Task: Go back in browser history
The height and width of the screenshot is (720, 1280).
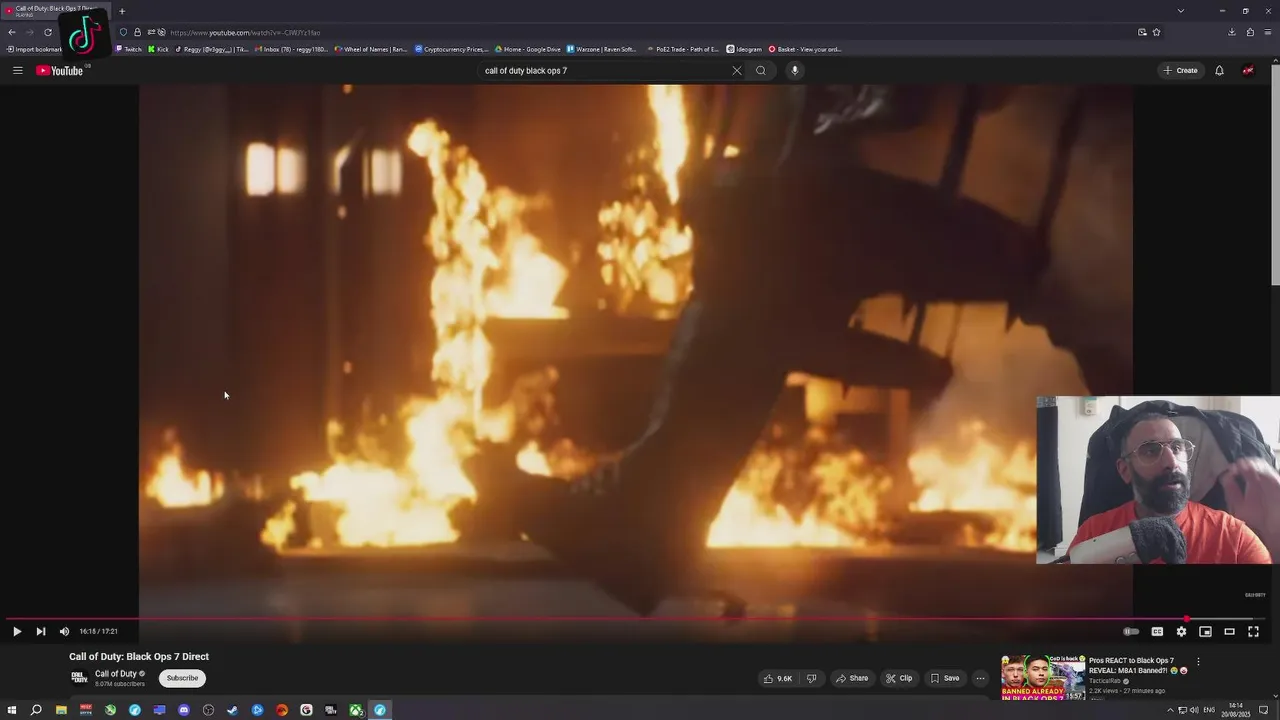Action: (x=12, y=32)
